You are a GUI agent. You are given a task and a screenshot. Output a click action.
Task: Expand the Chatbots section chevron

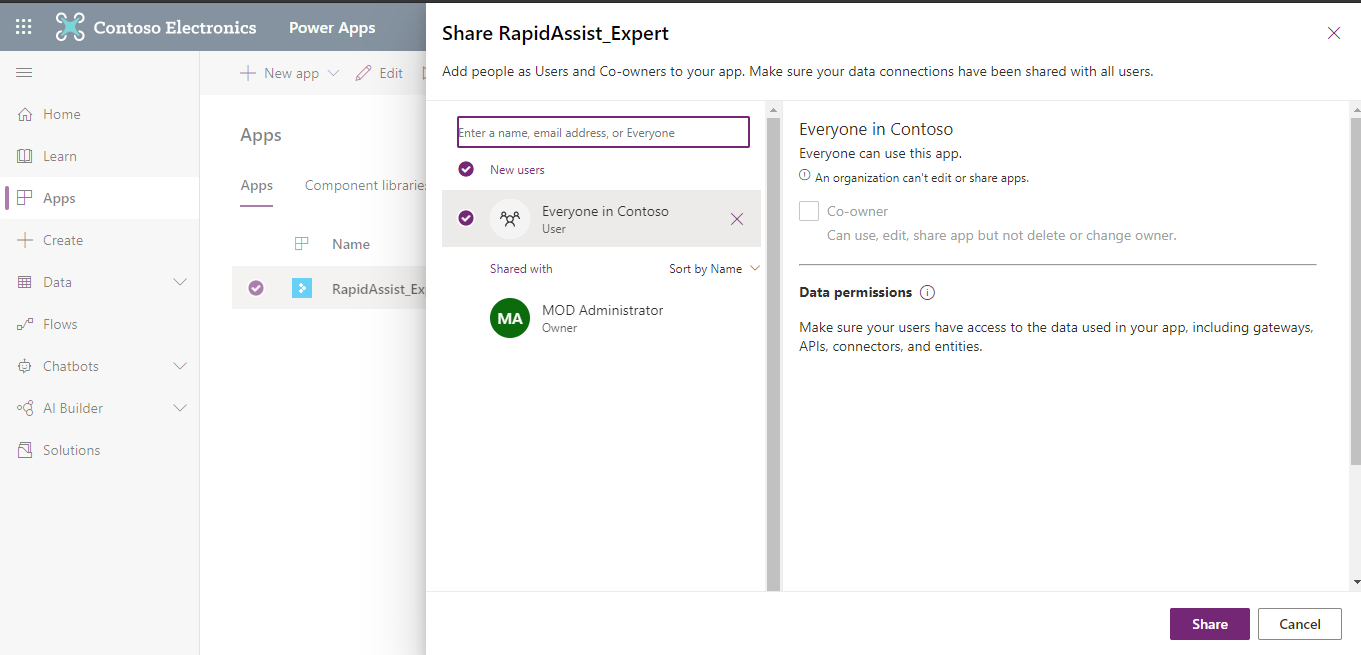click(180, 366)
